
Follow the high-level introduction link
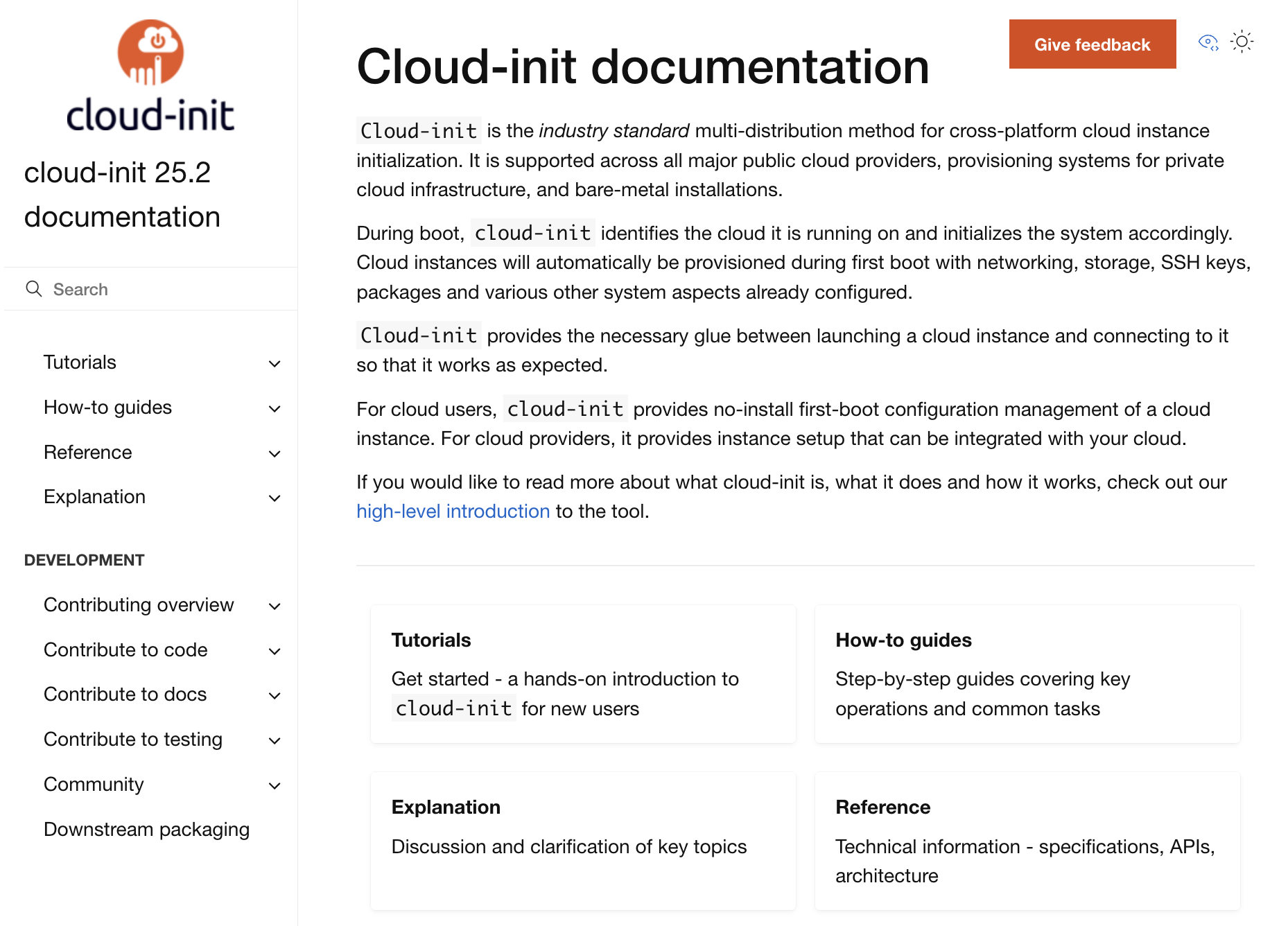[453, 512]
